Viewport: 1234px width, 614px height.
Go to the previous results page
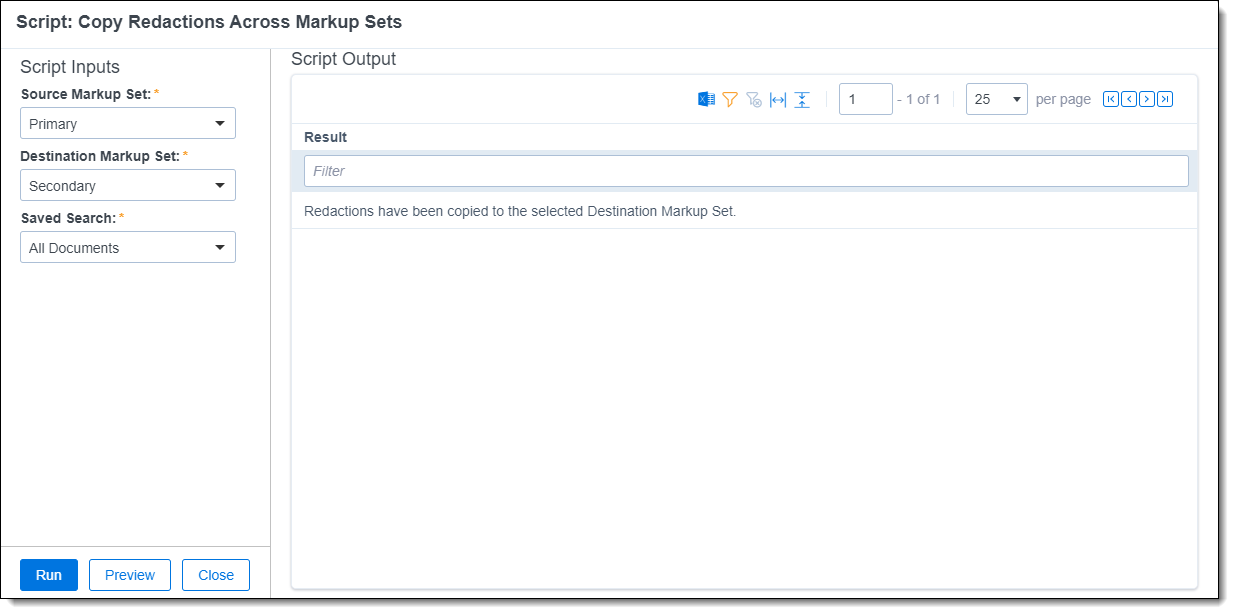1128,99
